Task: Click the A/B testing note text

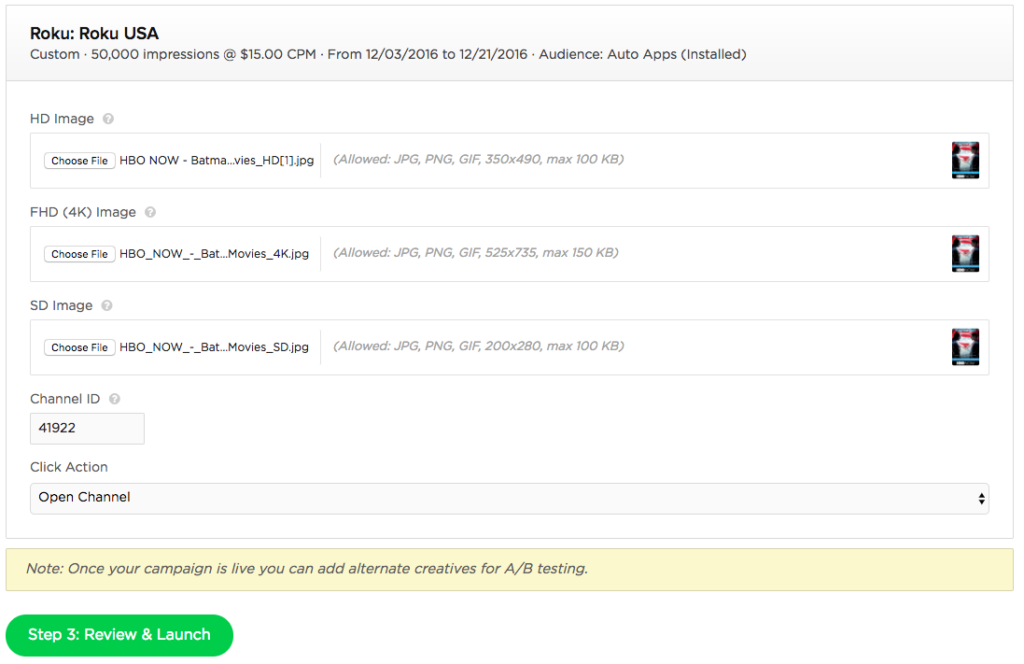Action: pyautogui.click(x=307, y=569)
